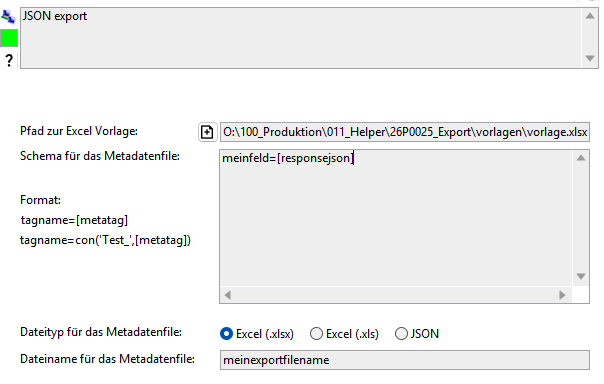This screenshot has width=604, height=384.
Task: Click the "Dateityp für das Metadatenfile:" label
Action: pyautogui.click(x=101, y=332)
